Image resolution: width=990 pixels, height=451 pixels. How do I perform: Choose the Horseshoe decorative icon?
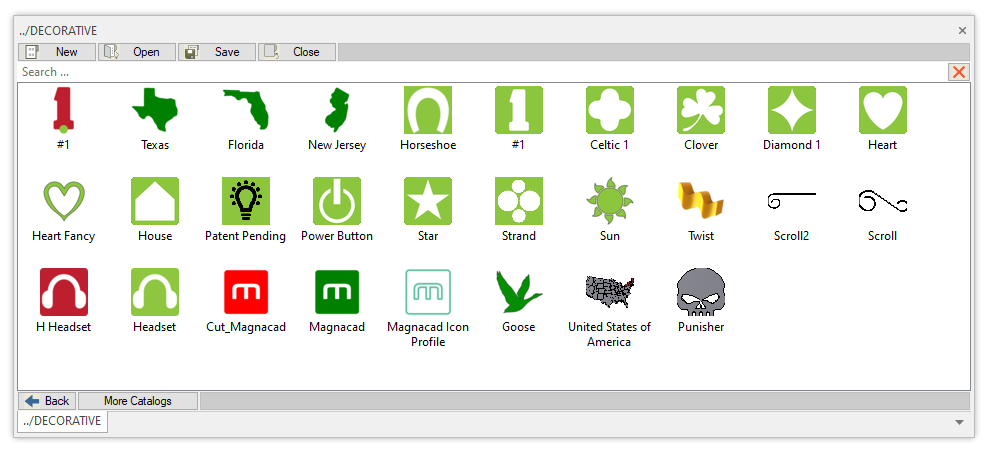tap(428, 110)
